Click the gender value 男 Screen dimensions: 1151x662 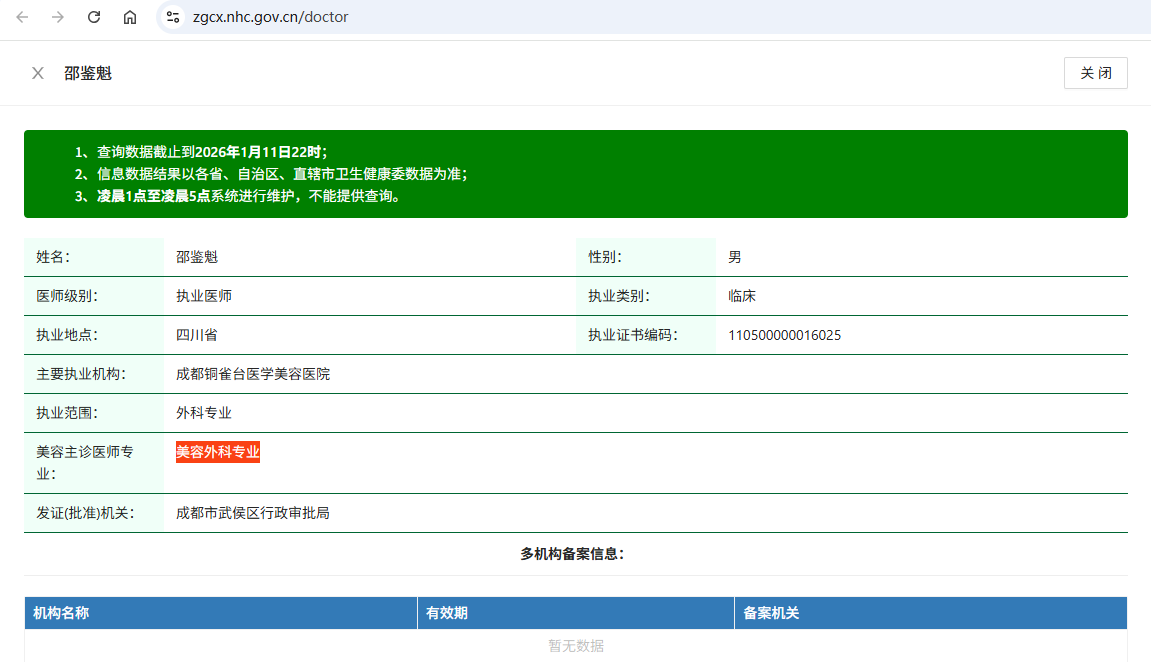(735, 257)
